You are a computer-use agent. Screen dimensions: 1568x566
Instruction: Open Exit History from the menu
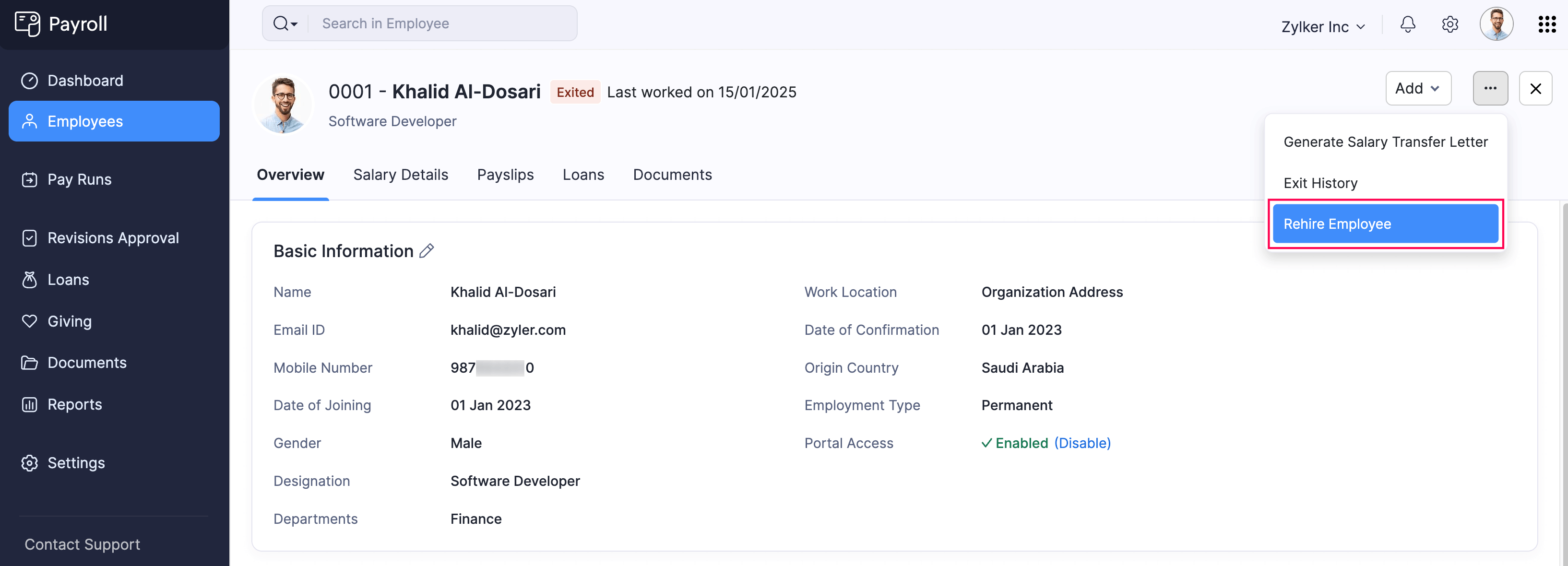tap(1319, 183)
